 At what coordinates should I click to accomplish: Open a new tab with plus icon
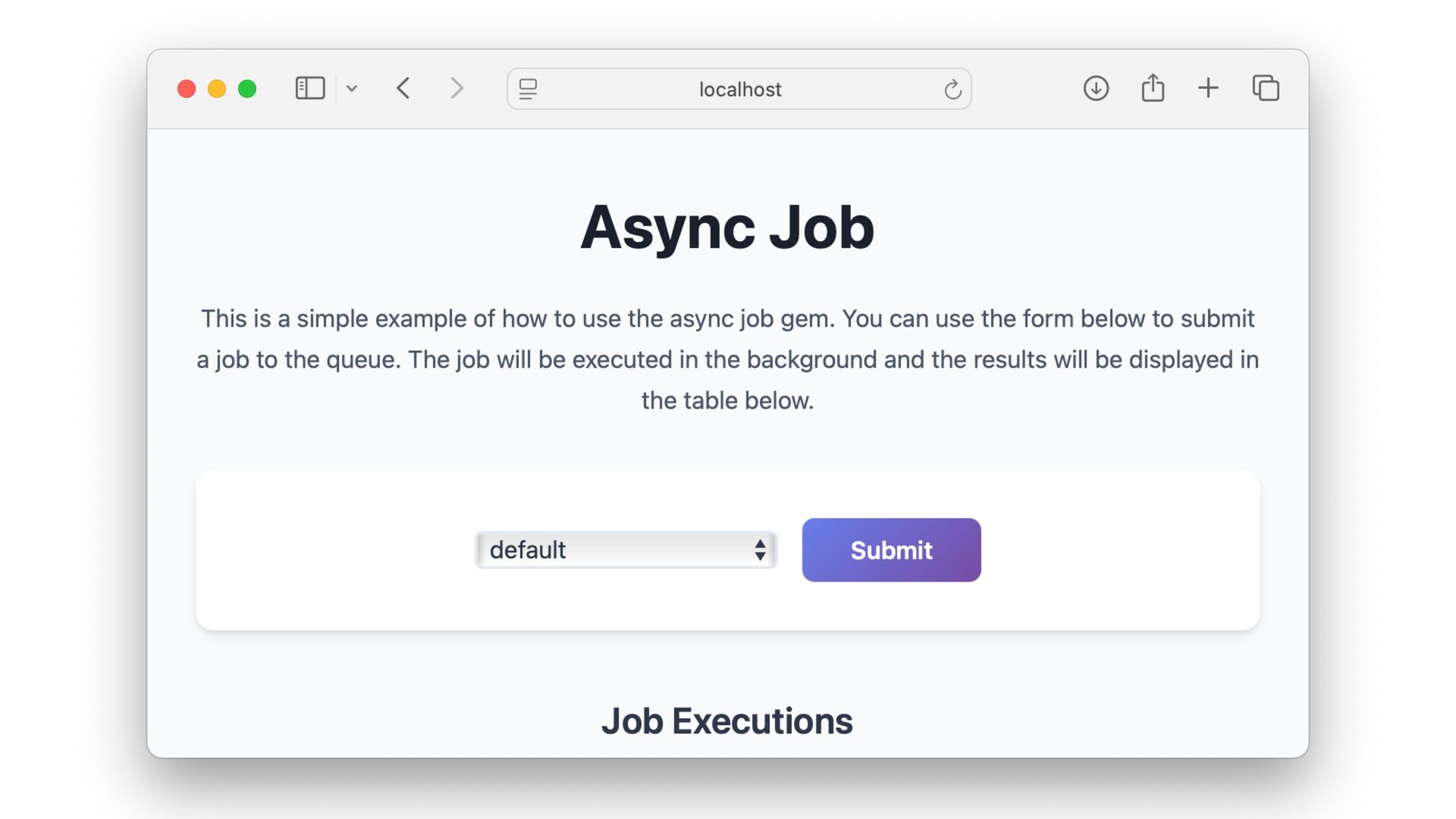coord(1208,89)
